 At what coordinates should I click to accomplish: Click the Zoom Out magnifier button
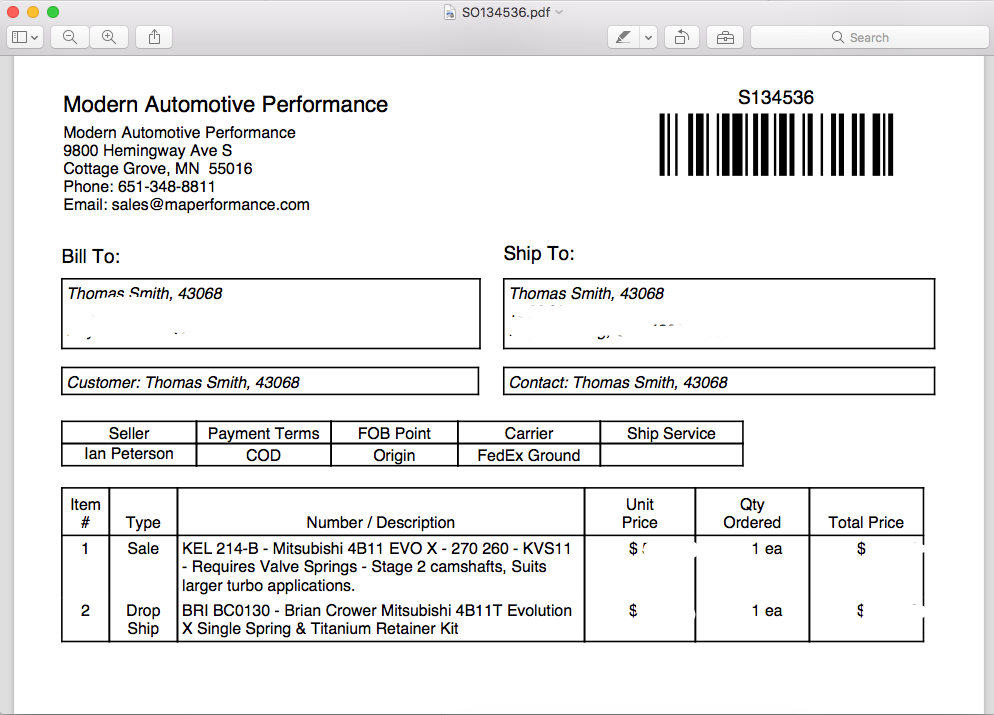coord(70,37)
